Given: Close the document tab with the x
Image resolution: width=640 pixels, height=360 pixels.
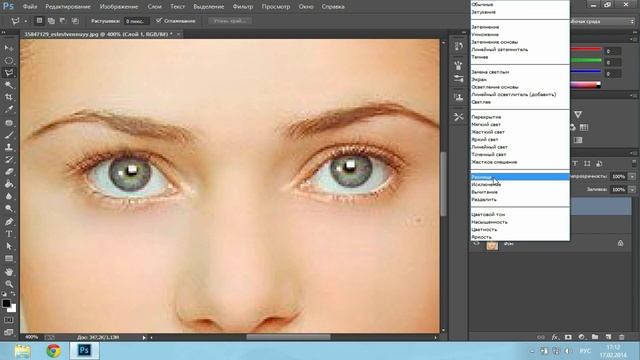Looking at the screenshot, I should point(178,34).
